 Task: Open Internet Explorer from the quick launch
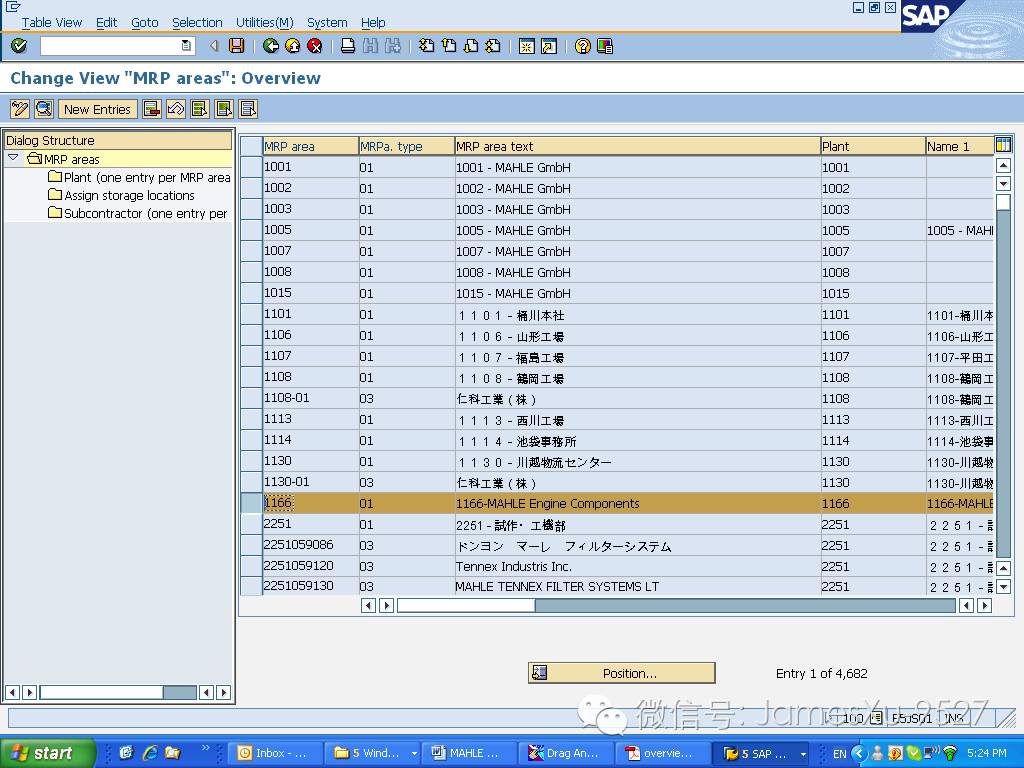(150, 753)
